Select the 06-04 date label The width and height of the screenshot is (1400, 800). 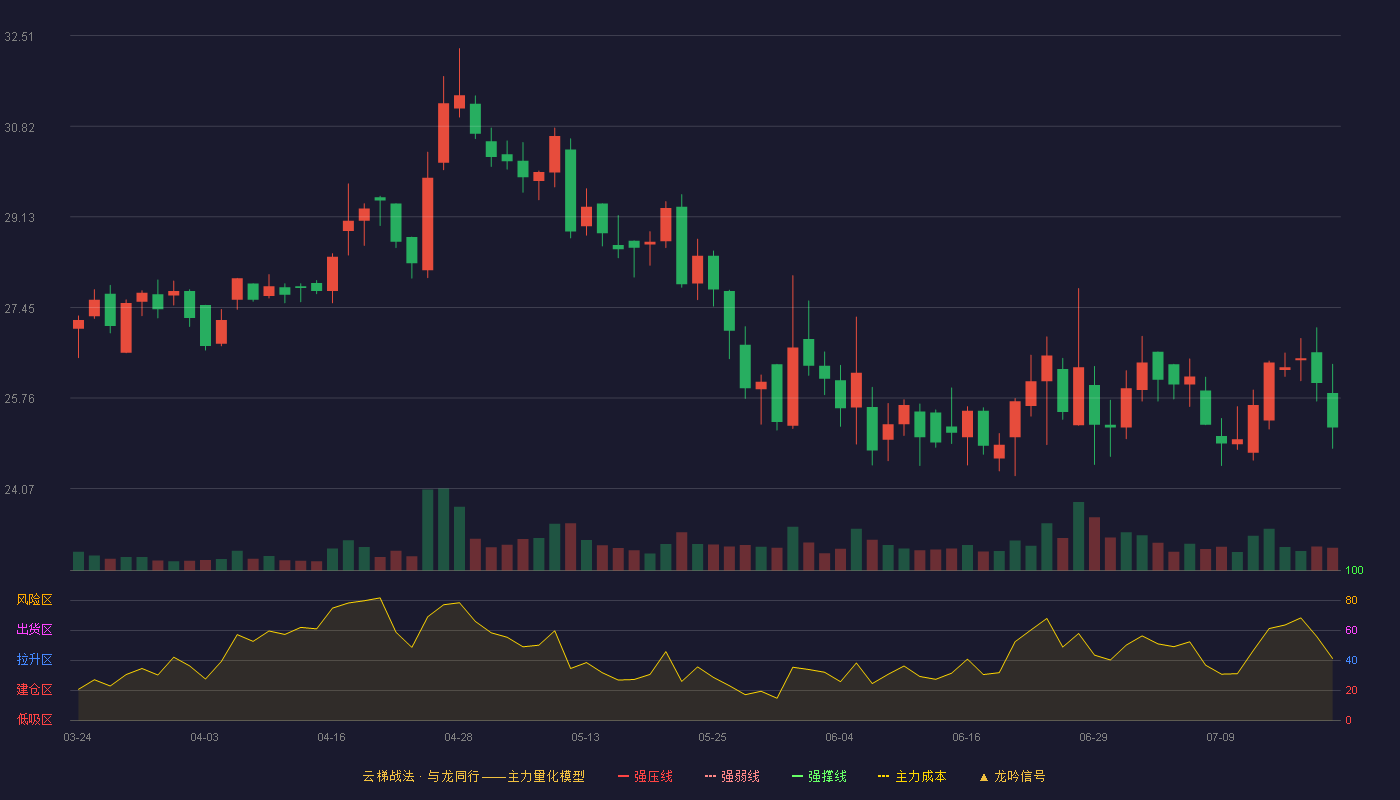coord(839,737)
